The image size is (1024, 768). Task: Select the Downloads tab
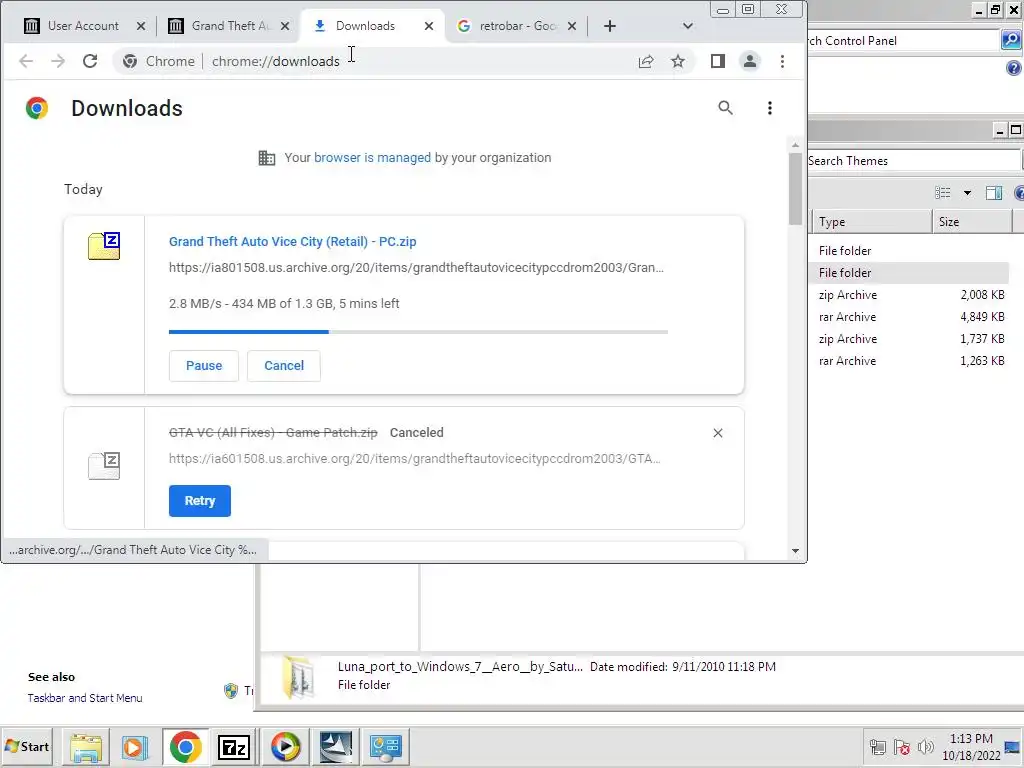click(x=366, y=26)
